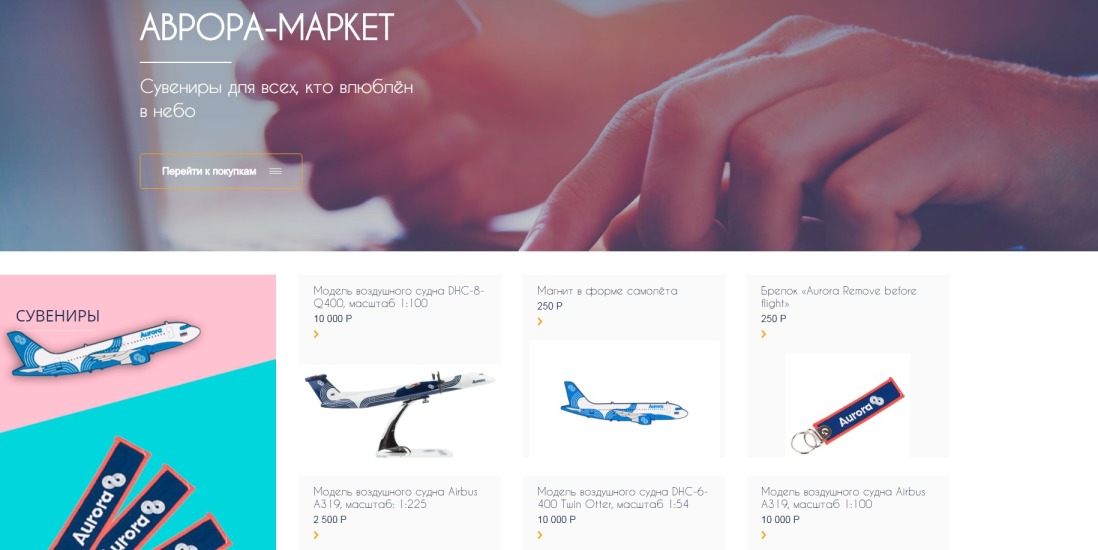
Task: Click the hamburger lines icon in the shopping button
Action: click(x=275, y=171)
